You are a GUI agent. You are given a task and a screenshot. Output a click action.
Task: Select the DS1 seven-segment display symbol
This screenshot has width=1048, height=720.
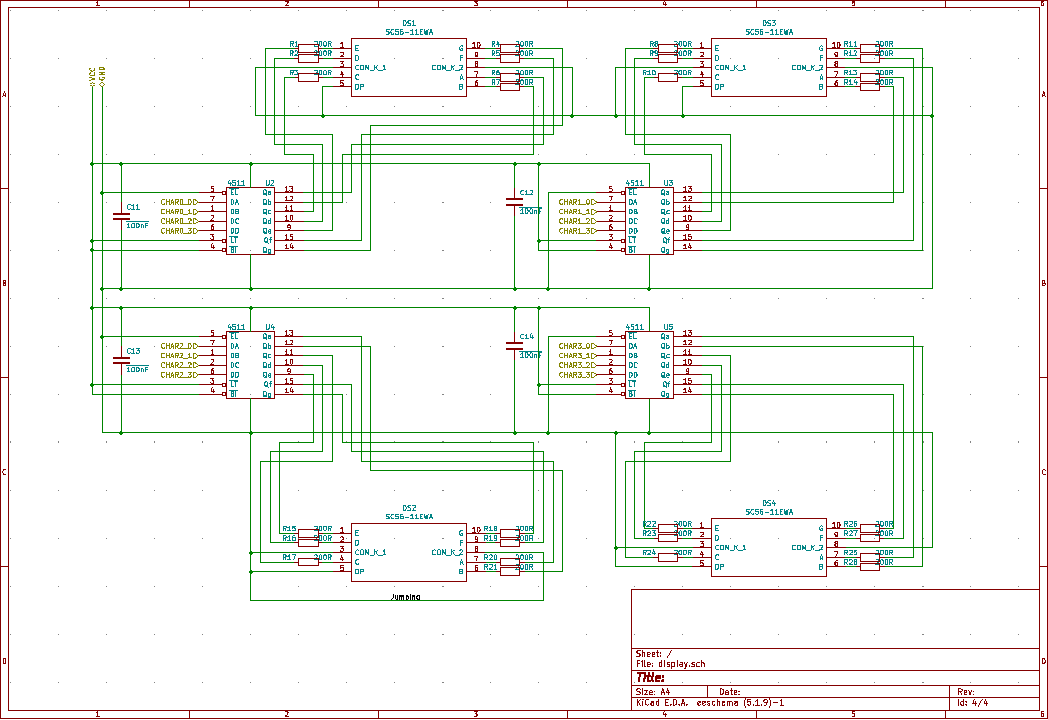408,67
